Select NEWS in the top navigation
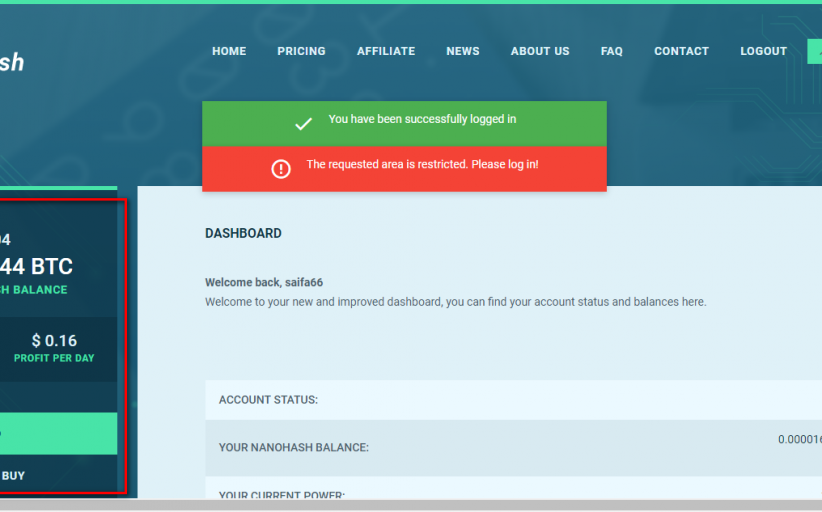The image size is (822, 512). 463,51
